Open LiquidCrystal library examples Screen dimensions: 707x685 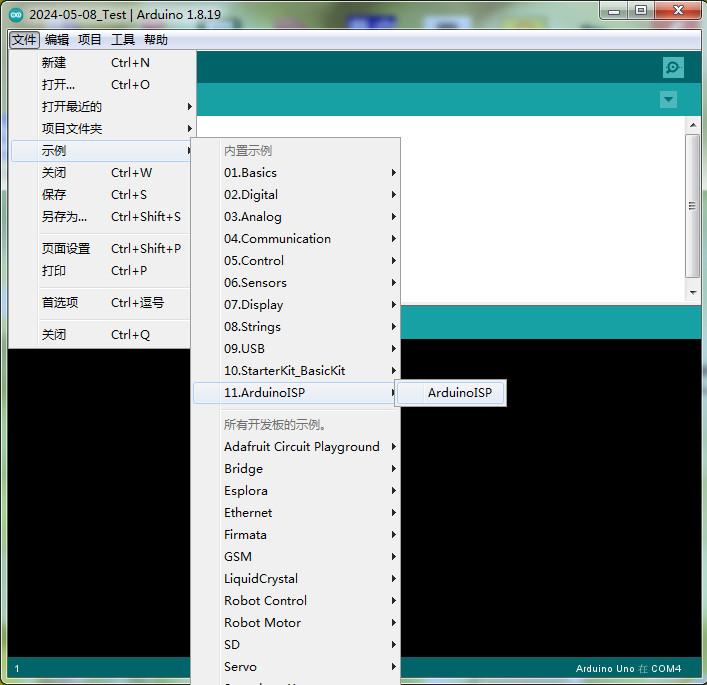pos(296,579)
